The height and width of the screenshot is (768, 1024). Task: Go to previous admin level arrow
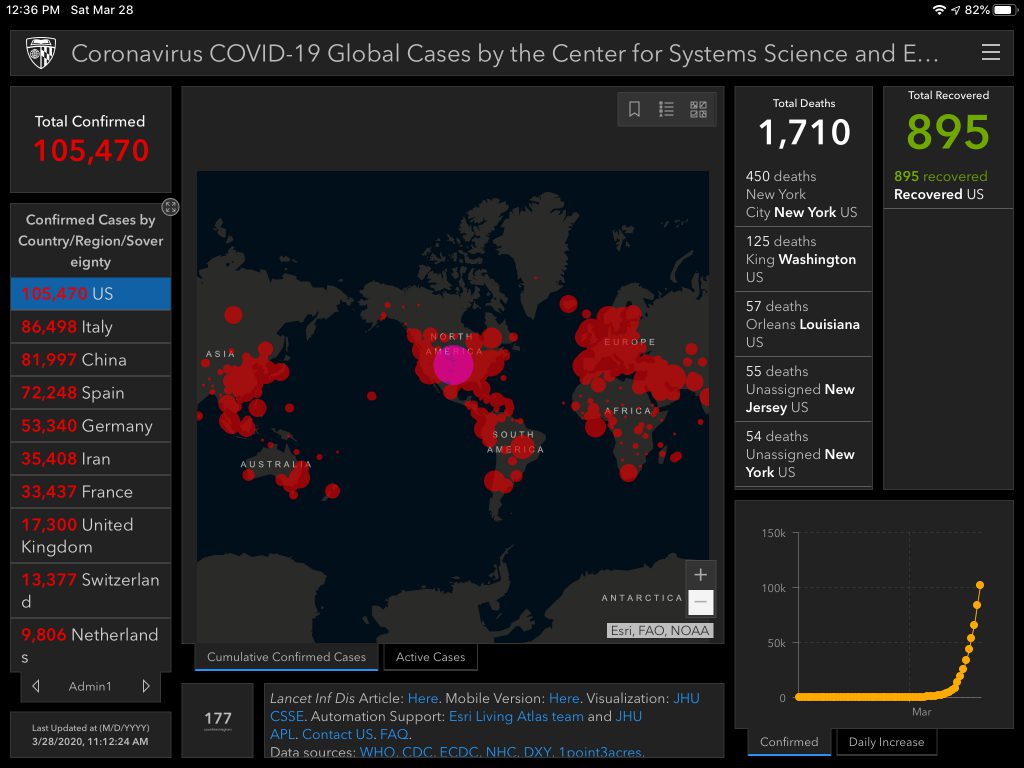[x=36, y=686]
